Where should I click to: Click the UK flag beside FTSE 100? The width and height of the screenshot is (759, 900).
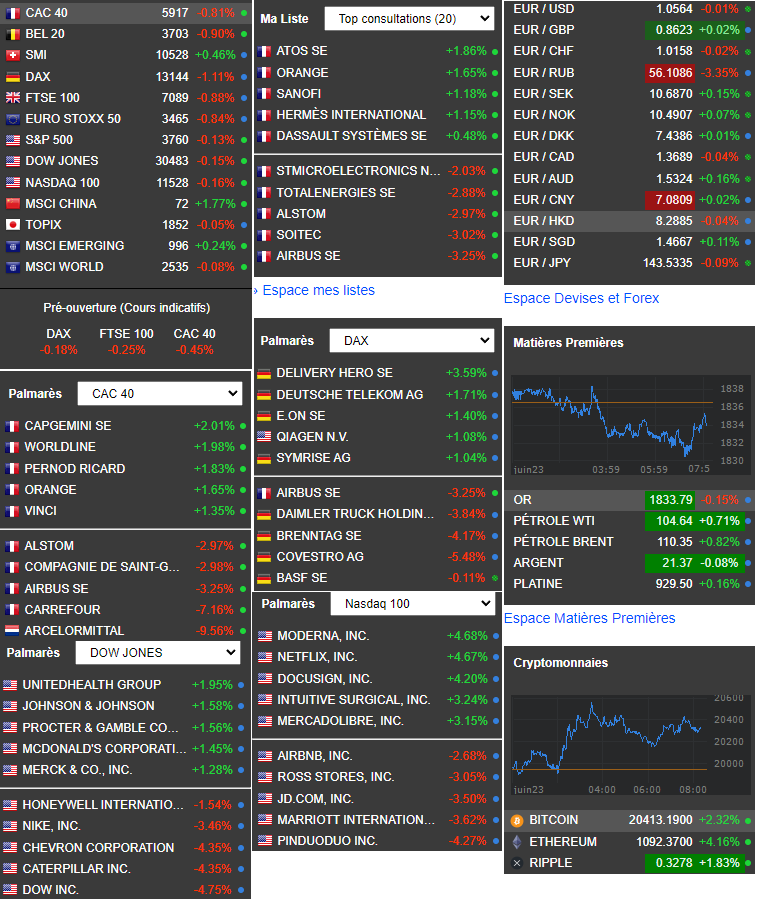click(13, 98)
